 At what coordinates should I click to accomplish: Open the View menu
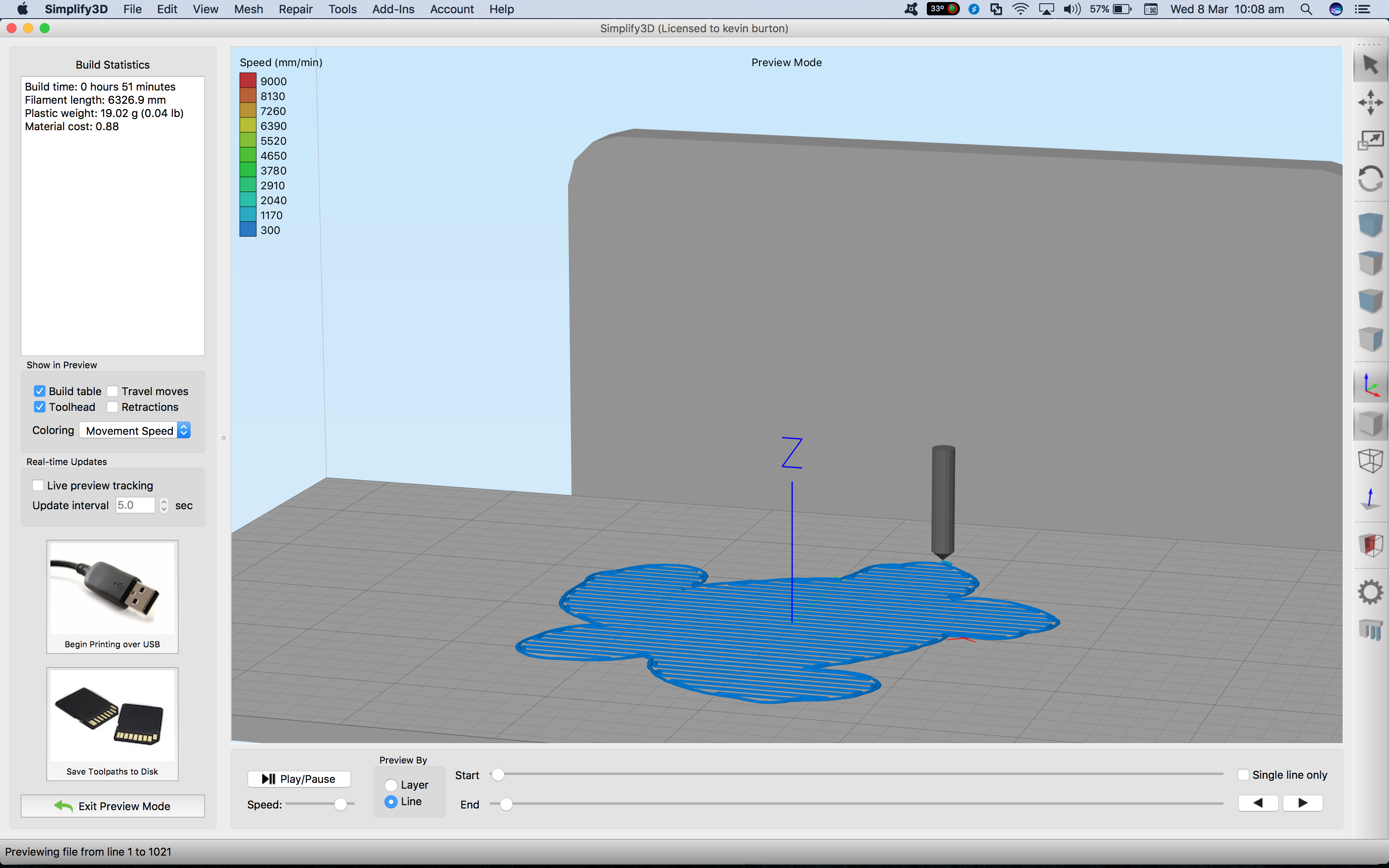click(x=205, y=9)
